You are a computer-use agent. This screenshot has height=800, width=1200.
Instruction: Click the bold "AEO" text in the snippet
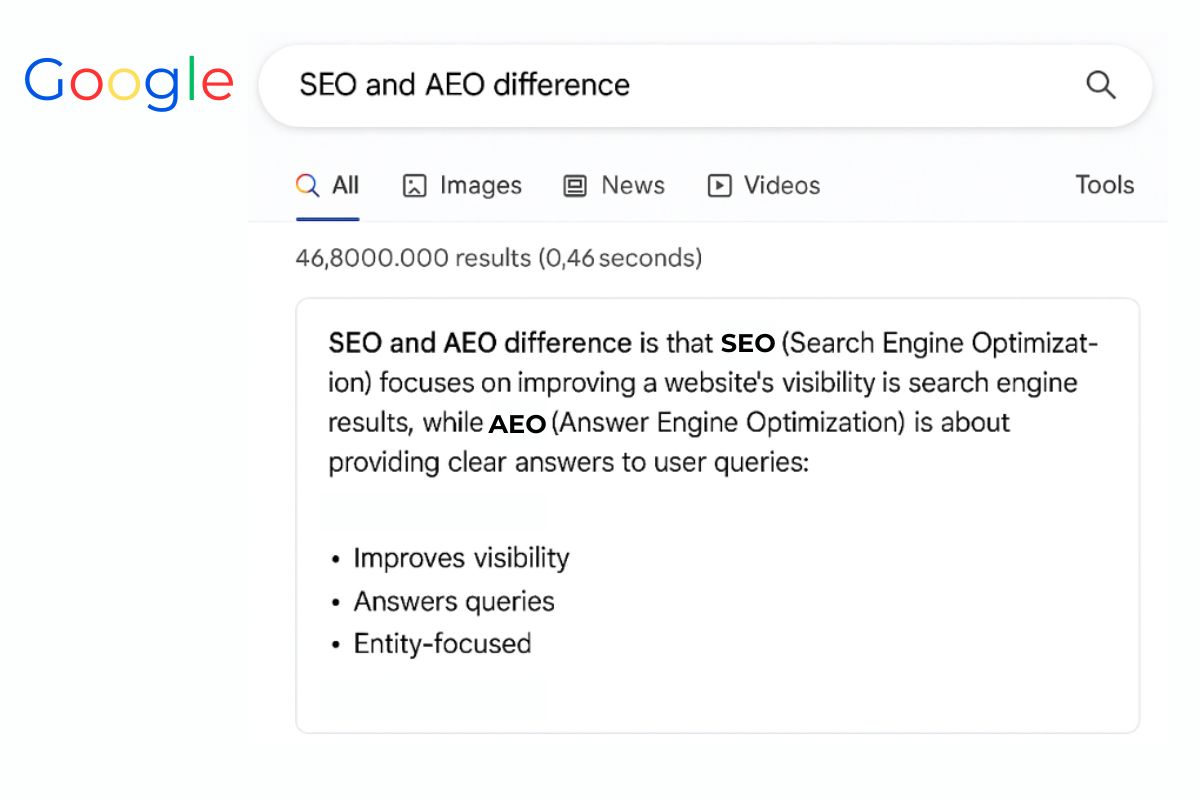click(517, 423)
